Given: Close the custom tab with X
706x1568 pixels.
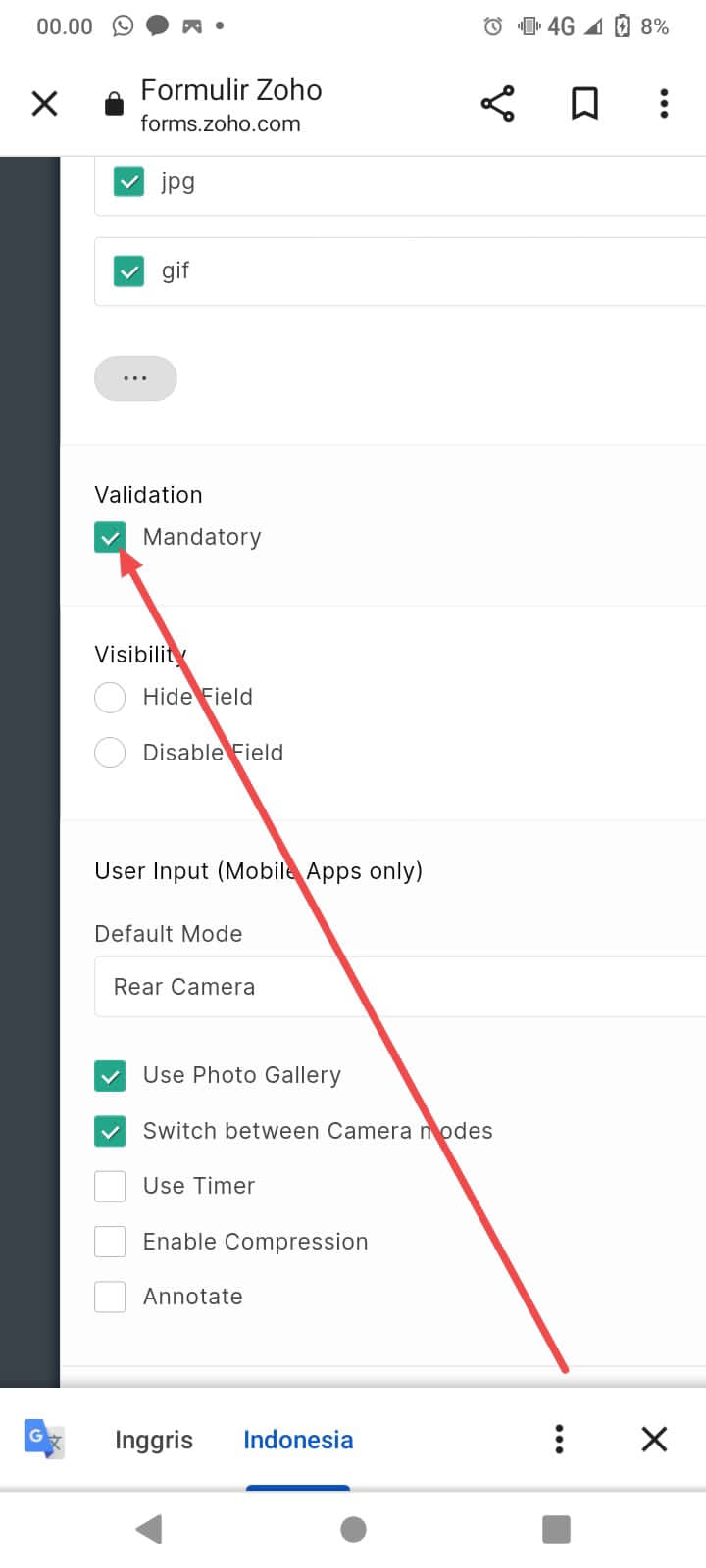Looking at the screenshot, I should 44,103.
